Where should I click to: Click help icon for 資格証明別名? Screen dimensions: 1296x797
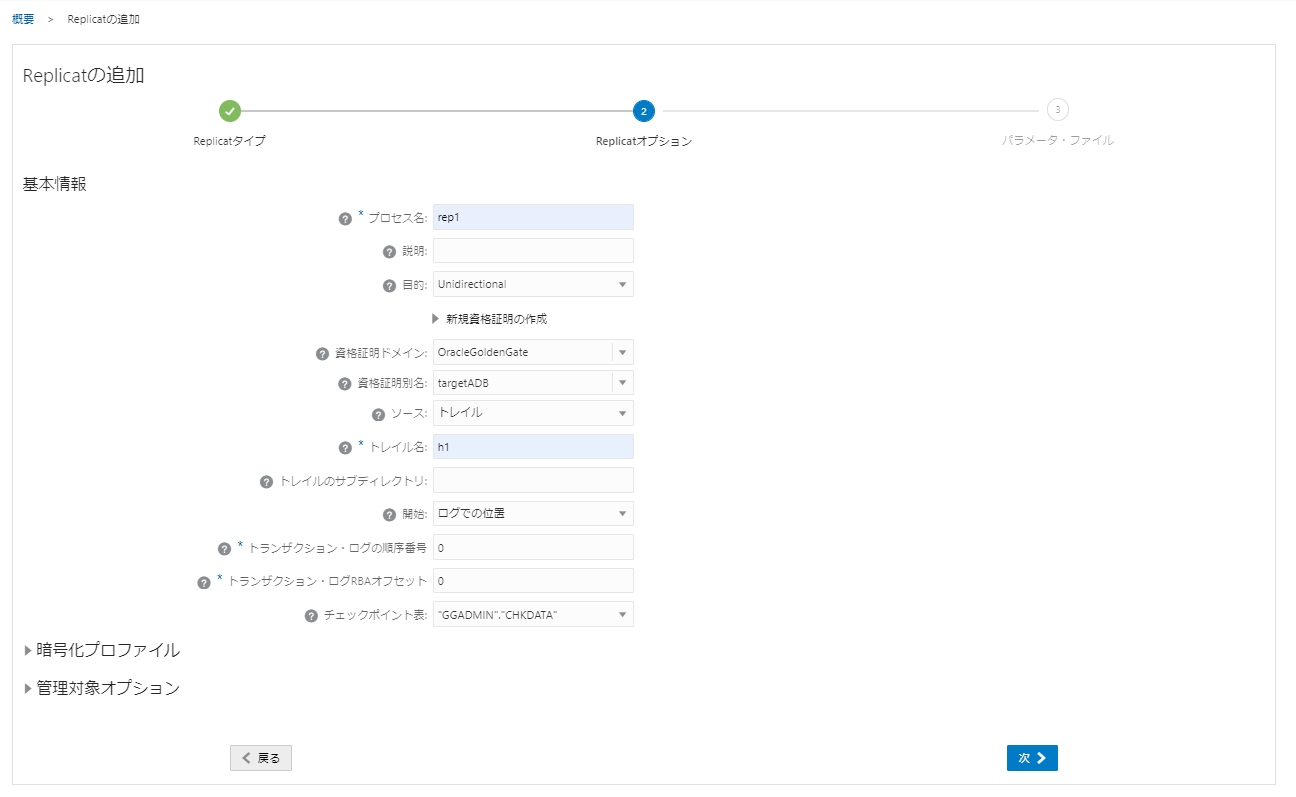point(345,384)
